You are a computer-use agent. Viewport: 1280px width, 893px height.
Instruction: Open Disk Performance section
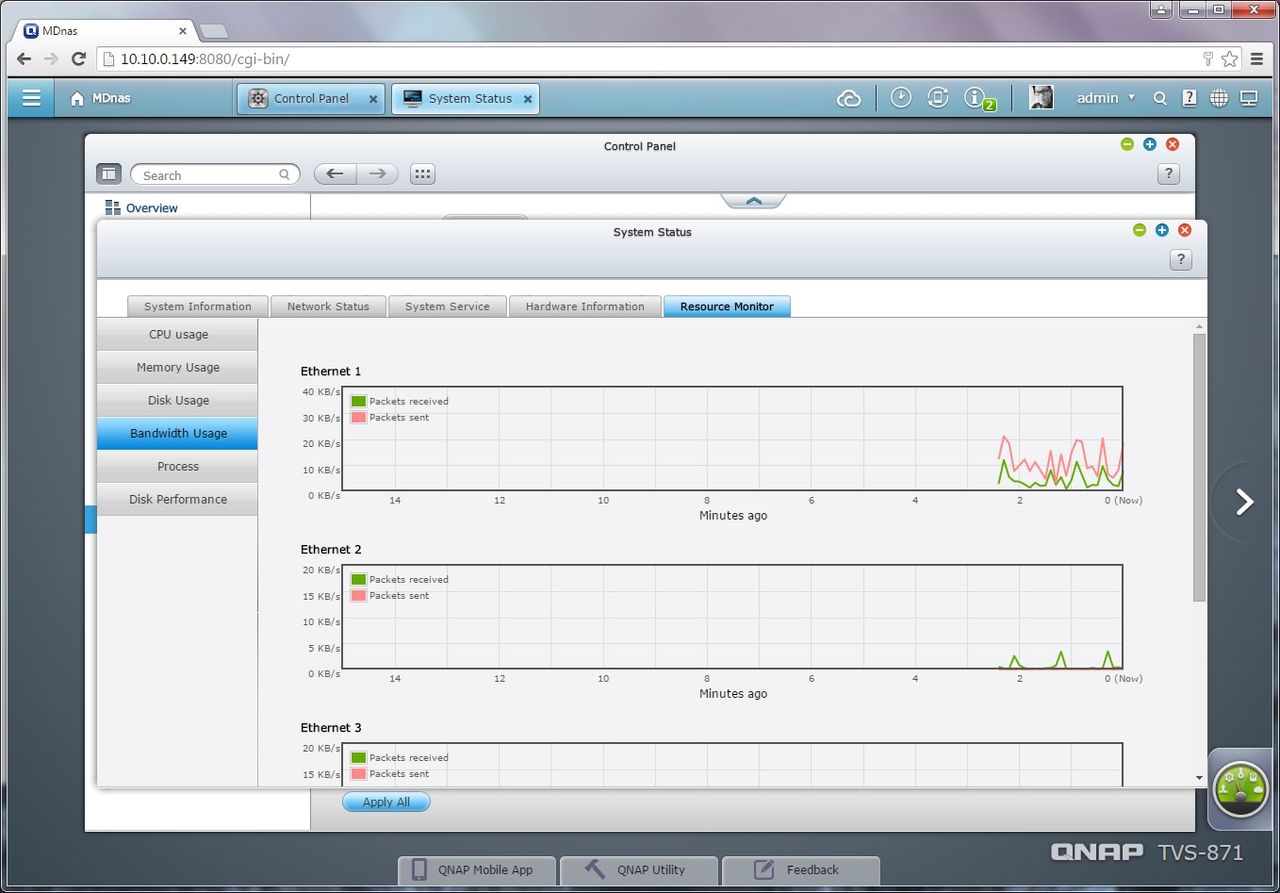coord(177,499)
